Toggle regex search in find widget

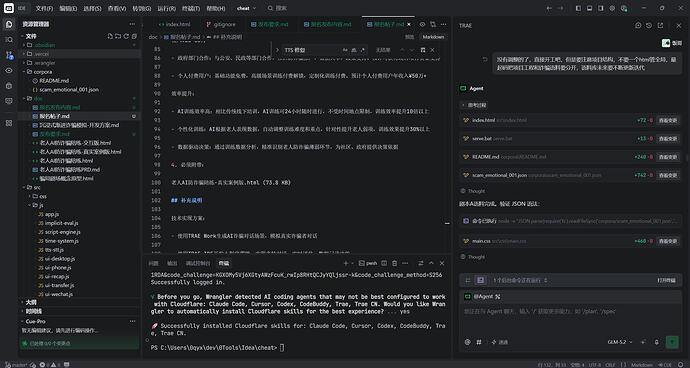pos(362,50)
